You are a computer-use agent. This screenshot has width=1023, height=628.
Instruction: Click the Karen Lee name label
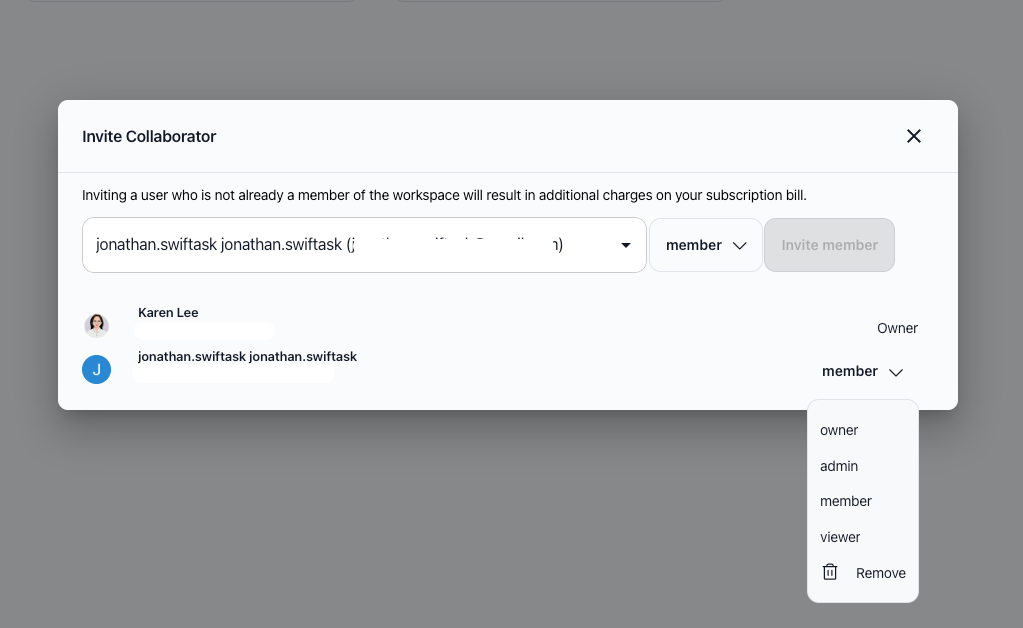168,312
